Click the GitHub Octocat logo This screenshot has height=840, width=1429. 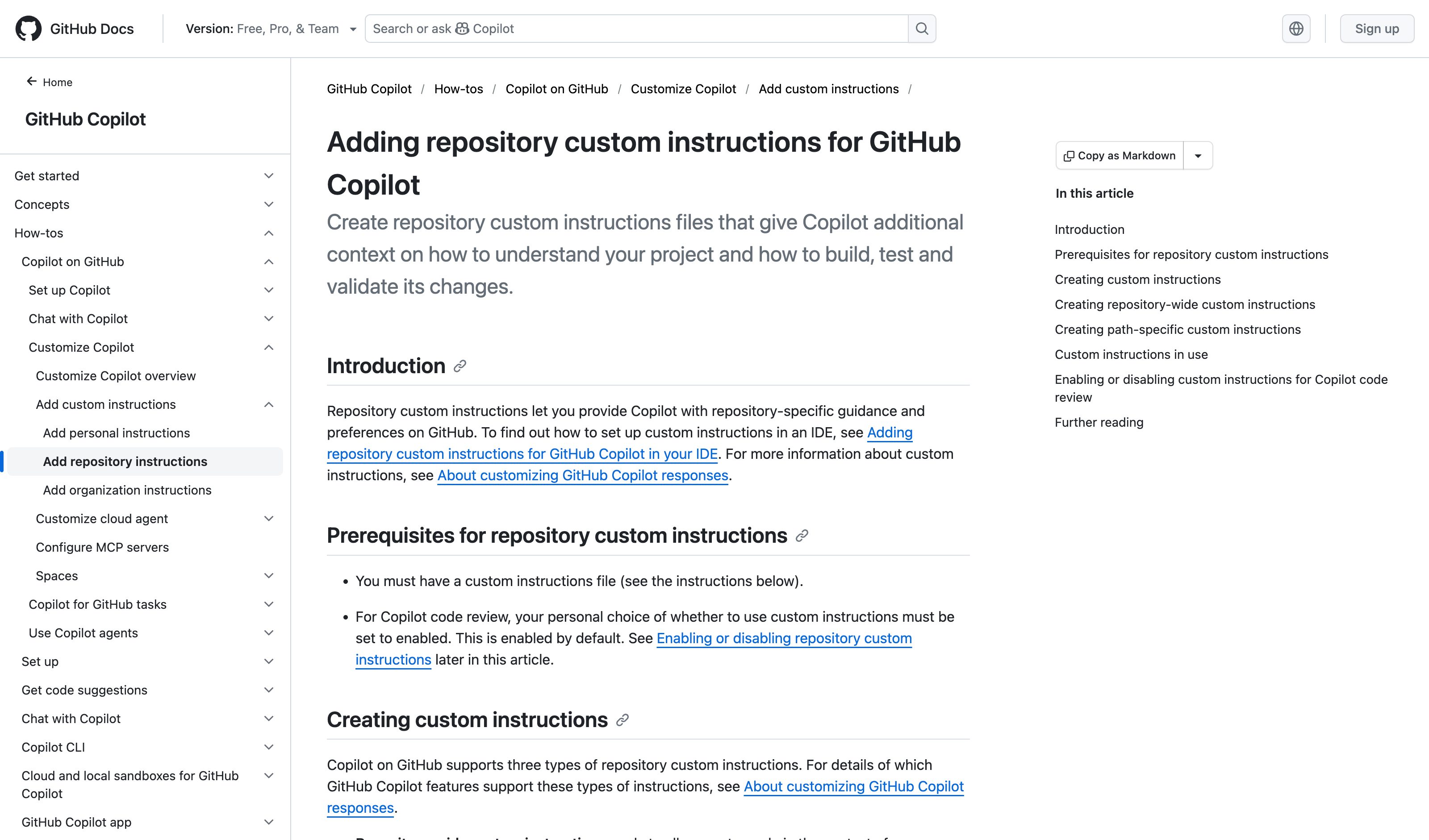point(28,28)
